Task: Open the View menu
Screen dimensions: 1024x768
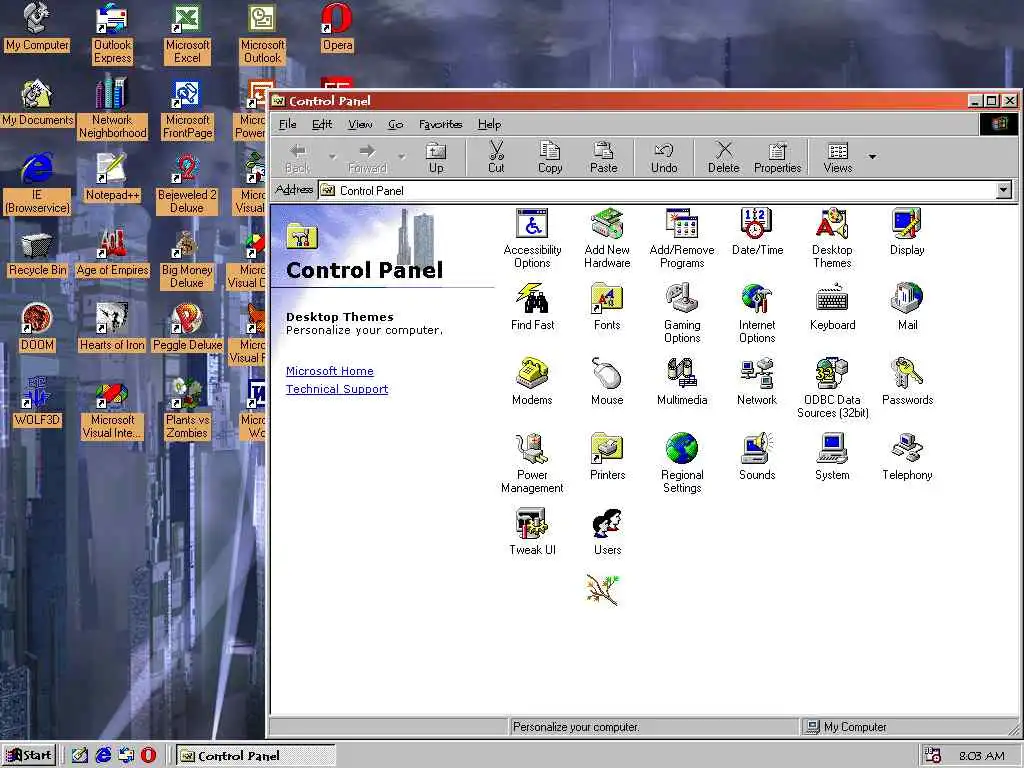Action: pos(360,124)
